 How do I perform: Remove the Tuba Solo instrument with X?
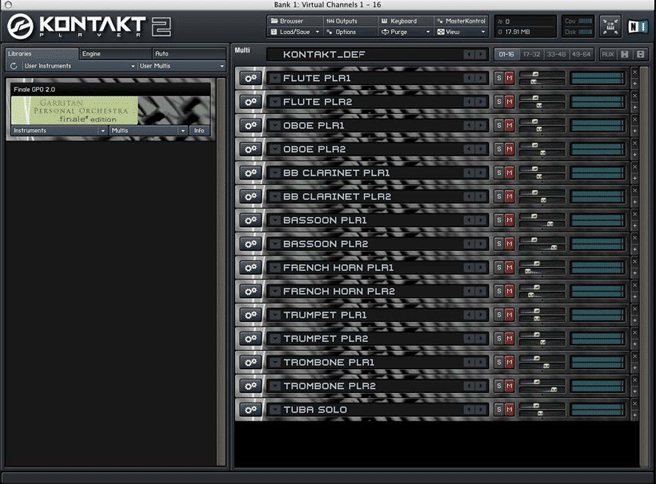click(x=635, y=404)
